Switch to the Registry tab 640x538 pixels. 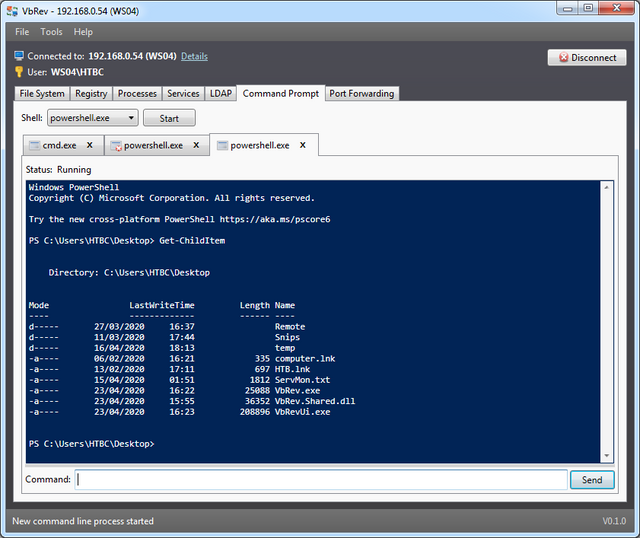(91, 93)
